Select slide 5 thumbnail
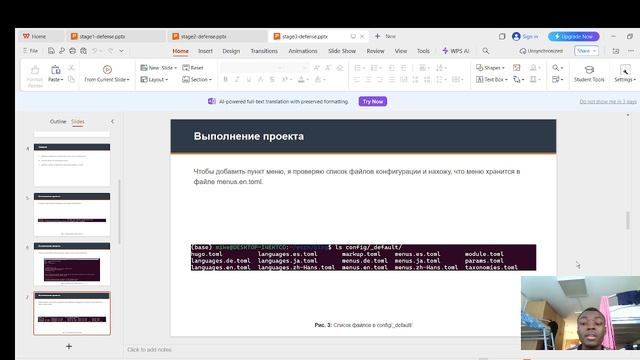The image size is (640, 360). click(72, 215)
